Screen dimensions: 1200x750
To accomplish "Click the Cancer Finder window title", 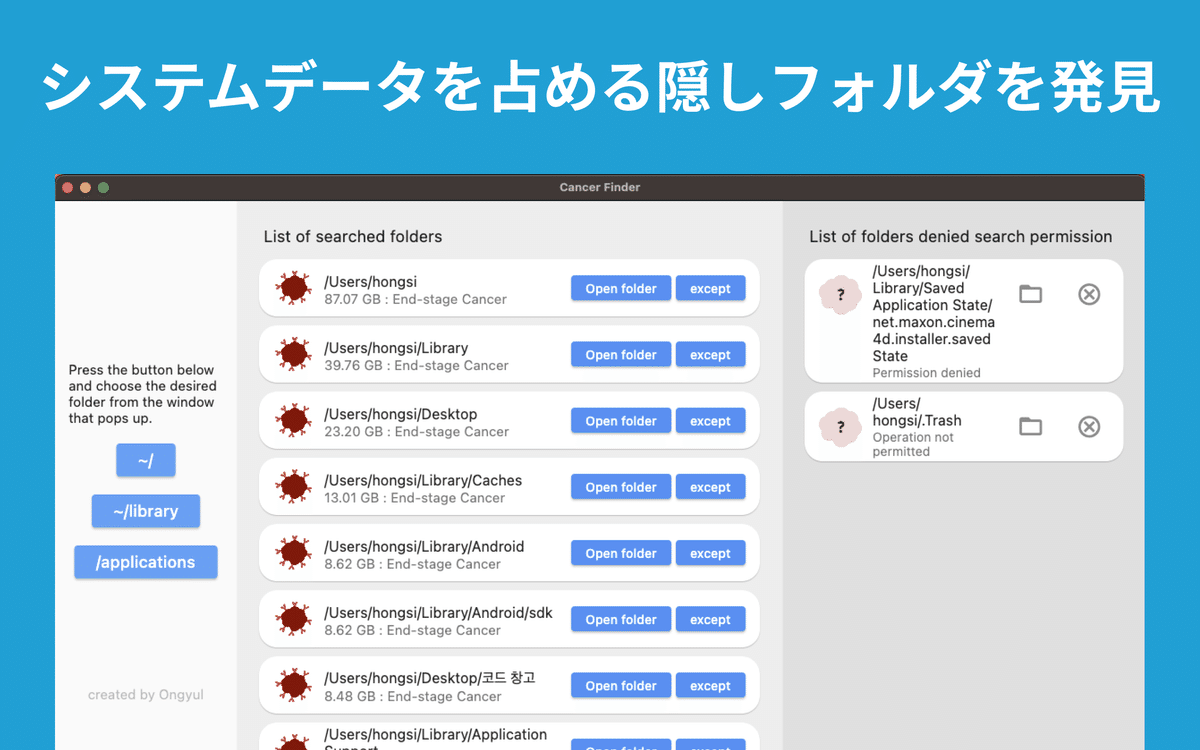I will coord(600,187).
